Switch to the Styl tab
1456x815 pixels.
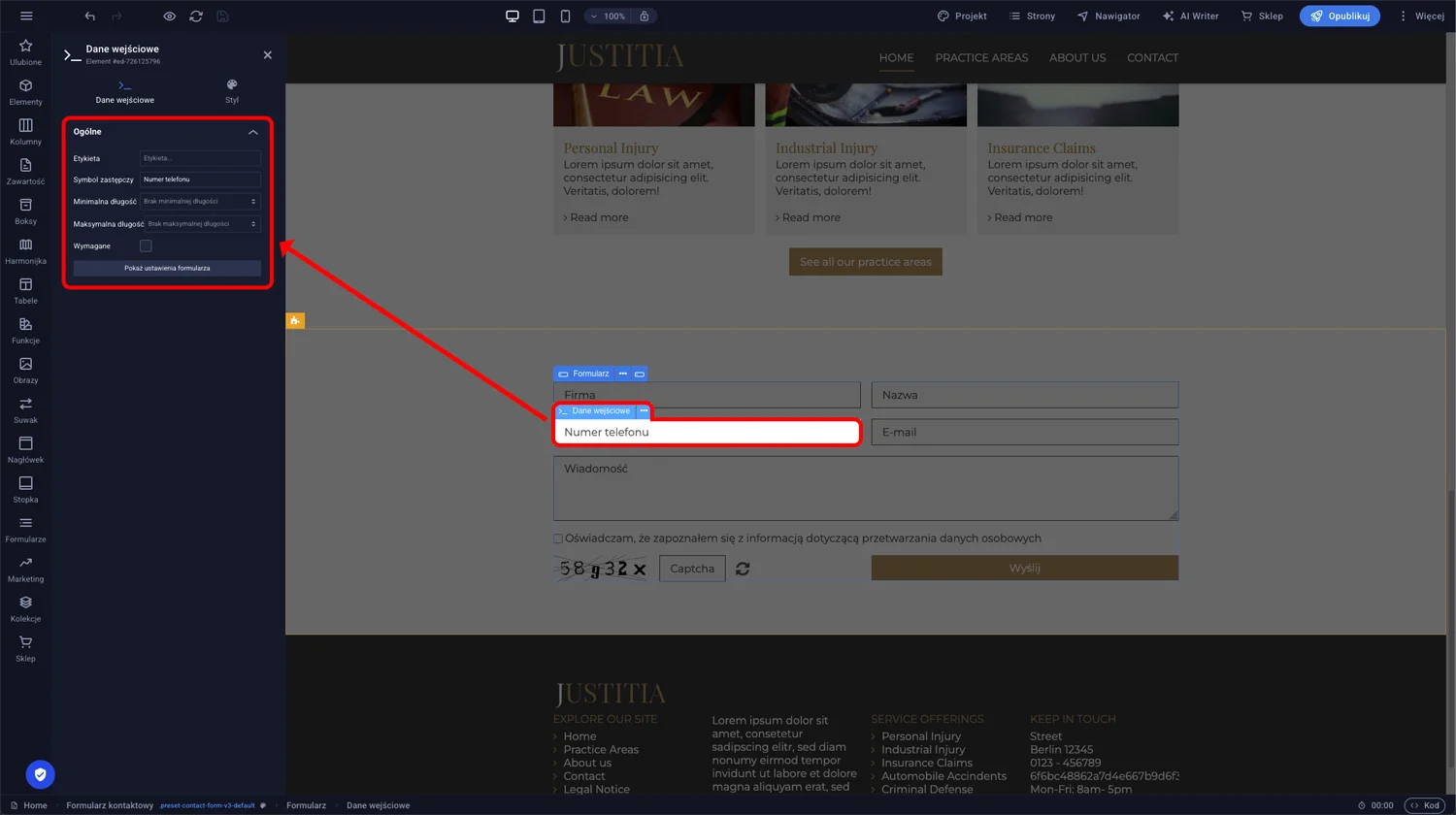pyautogui.click(x=232, y=91)
